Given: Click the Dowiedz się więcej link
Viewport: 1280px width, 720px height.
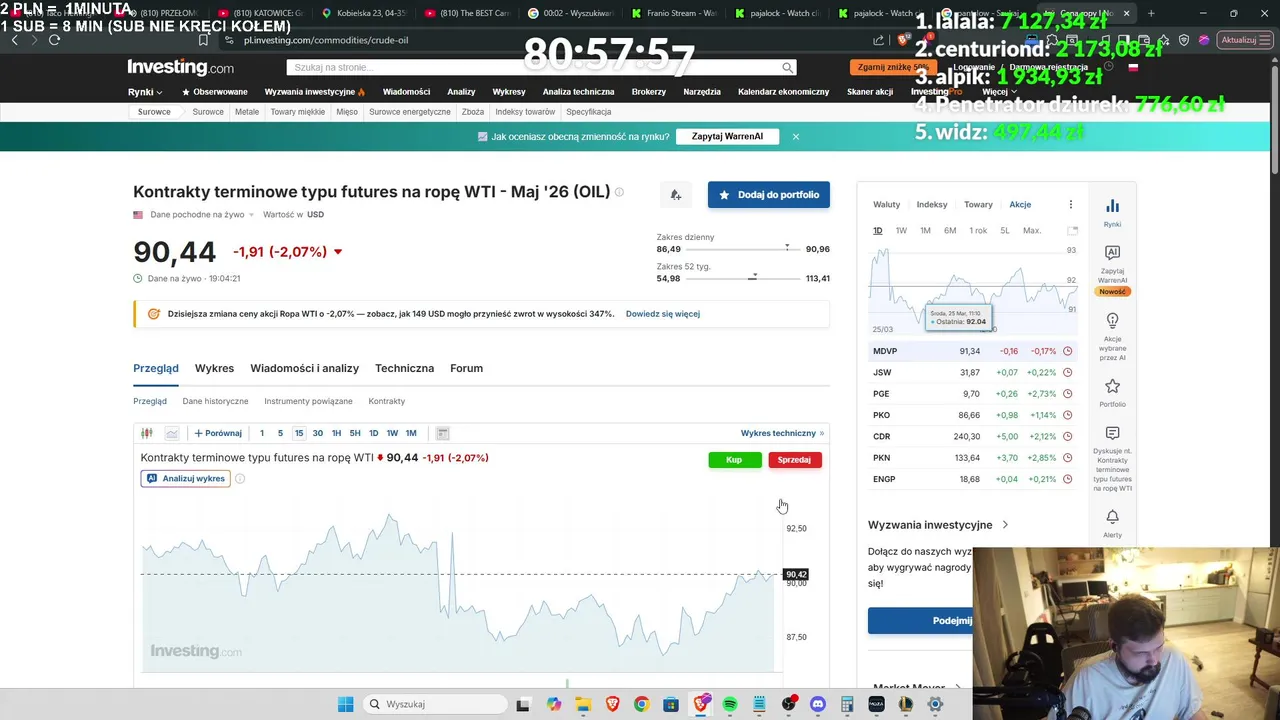Looking at the screenshot, I should (663, 314).
